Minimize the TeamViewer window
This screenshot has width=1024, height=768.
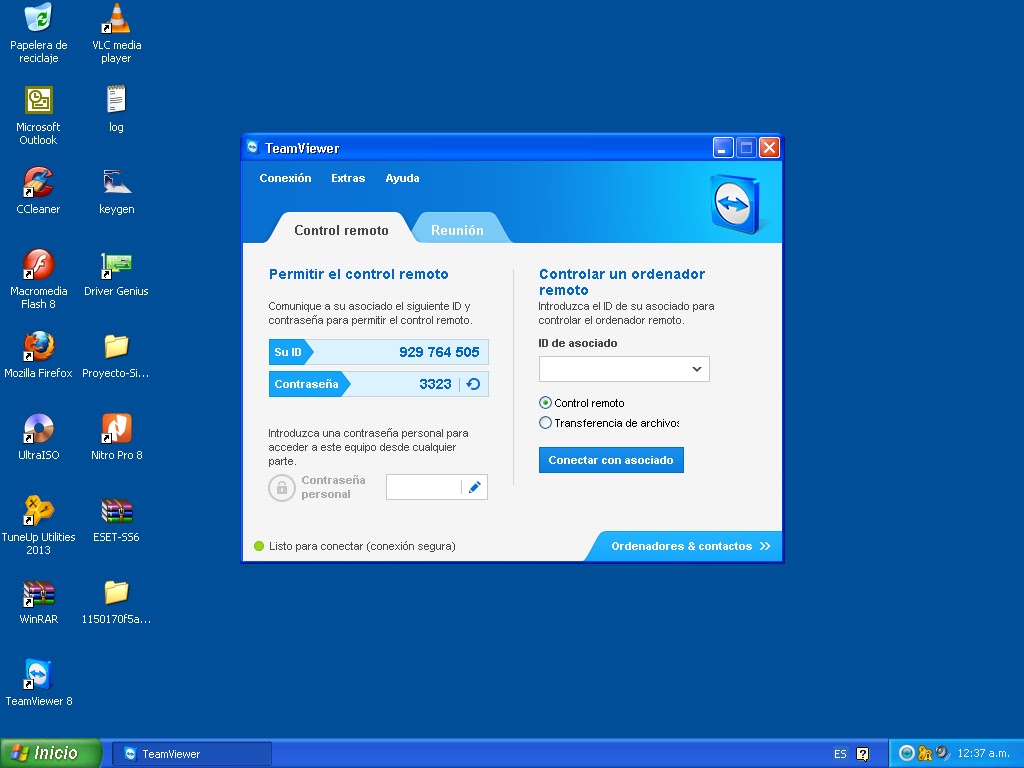click(x=722, y=148)
